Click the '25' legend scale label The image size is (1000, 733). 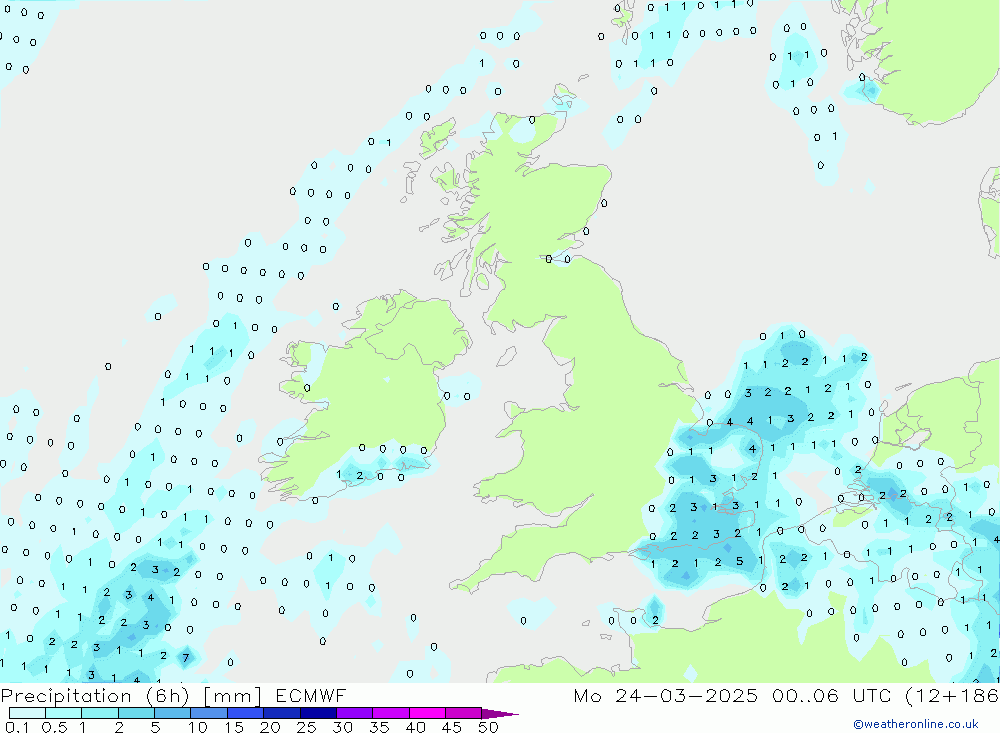pos(307,727)
